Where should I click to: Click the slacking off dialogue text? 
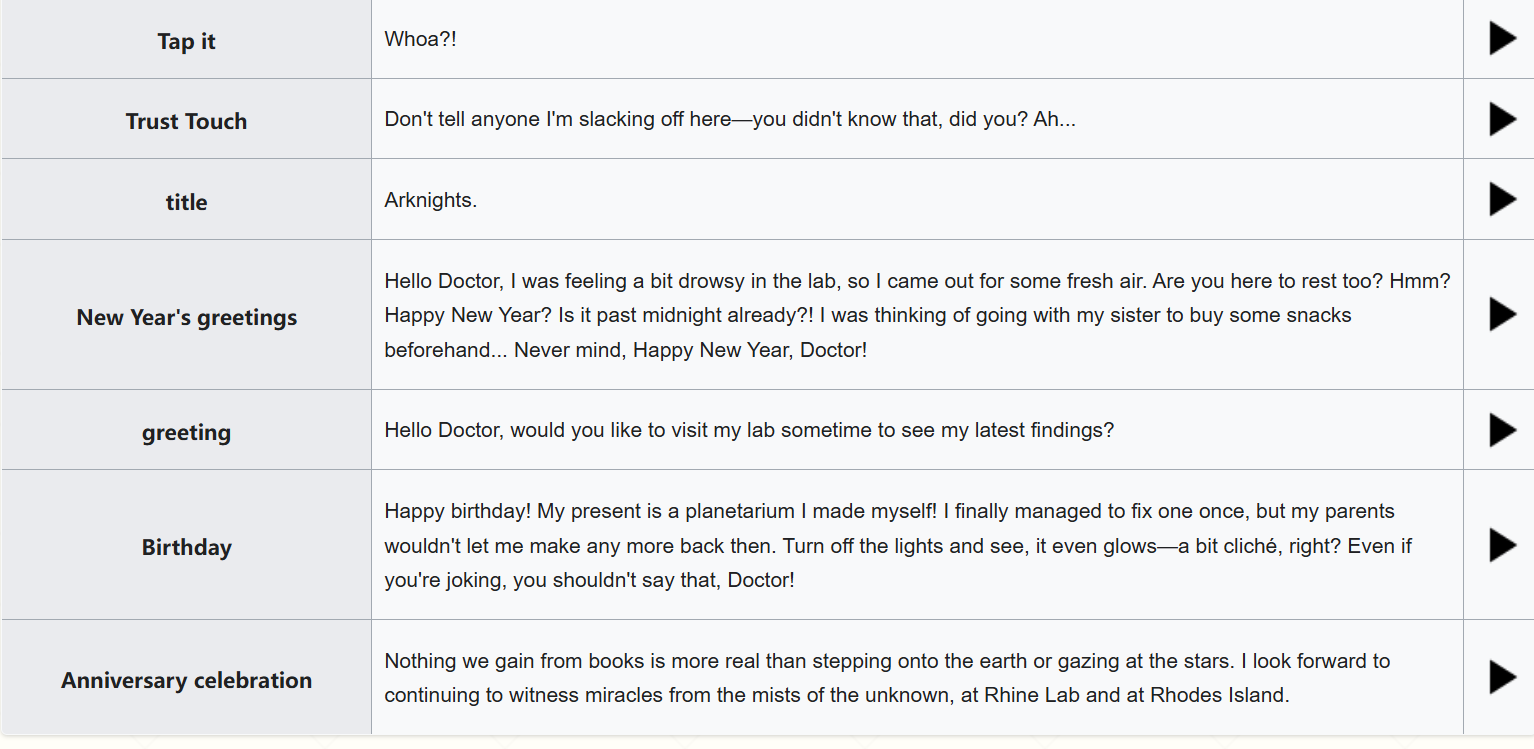click(x=730, y=120)
